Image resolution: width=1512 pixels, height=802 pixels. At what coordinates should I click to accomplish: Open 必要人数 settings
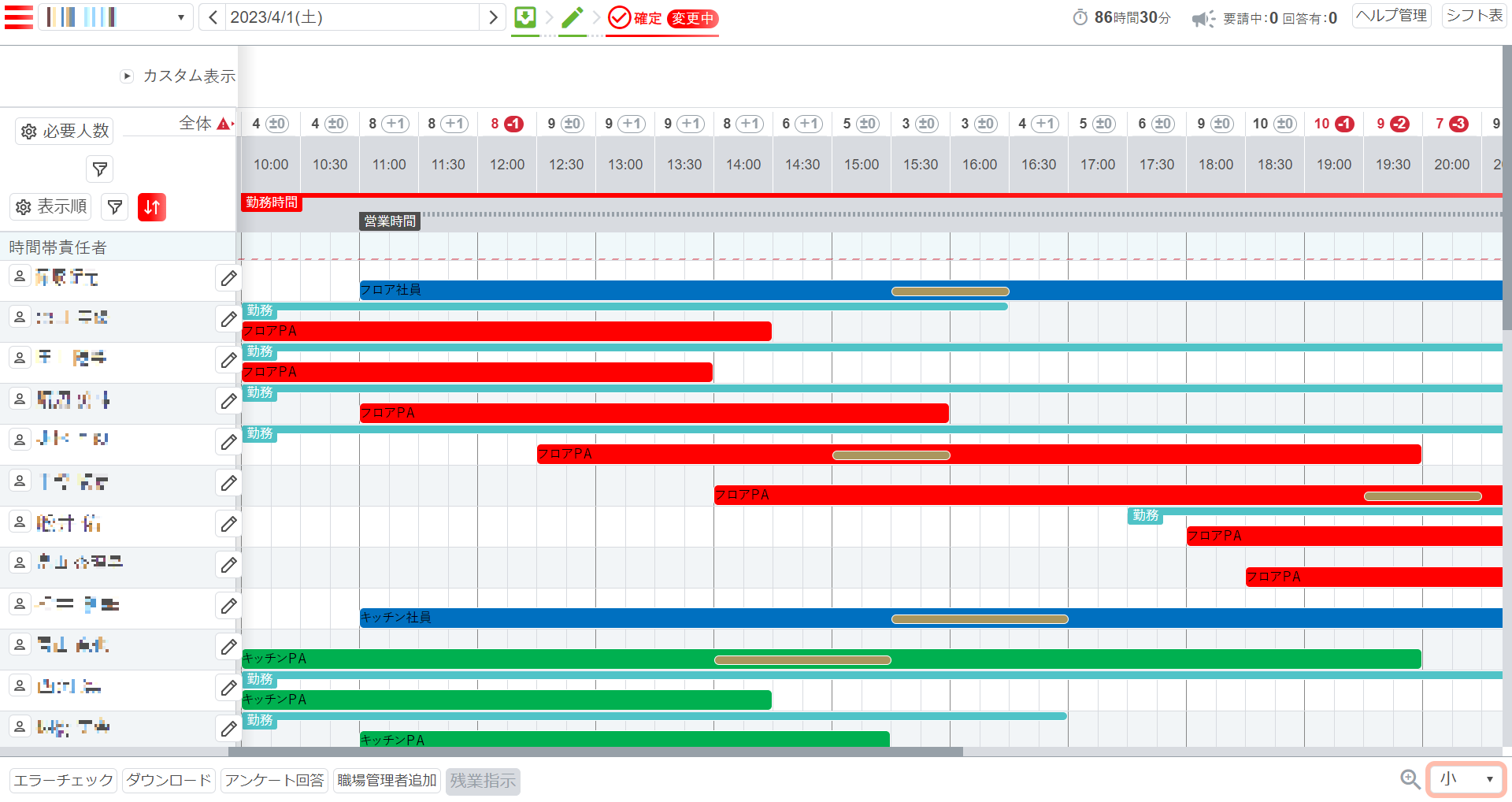point(65,131)
